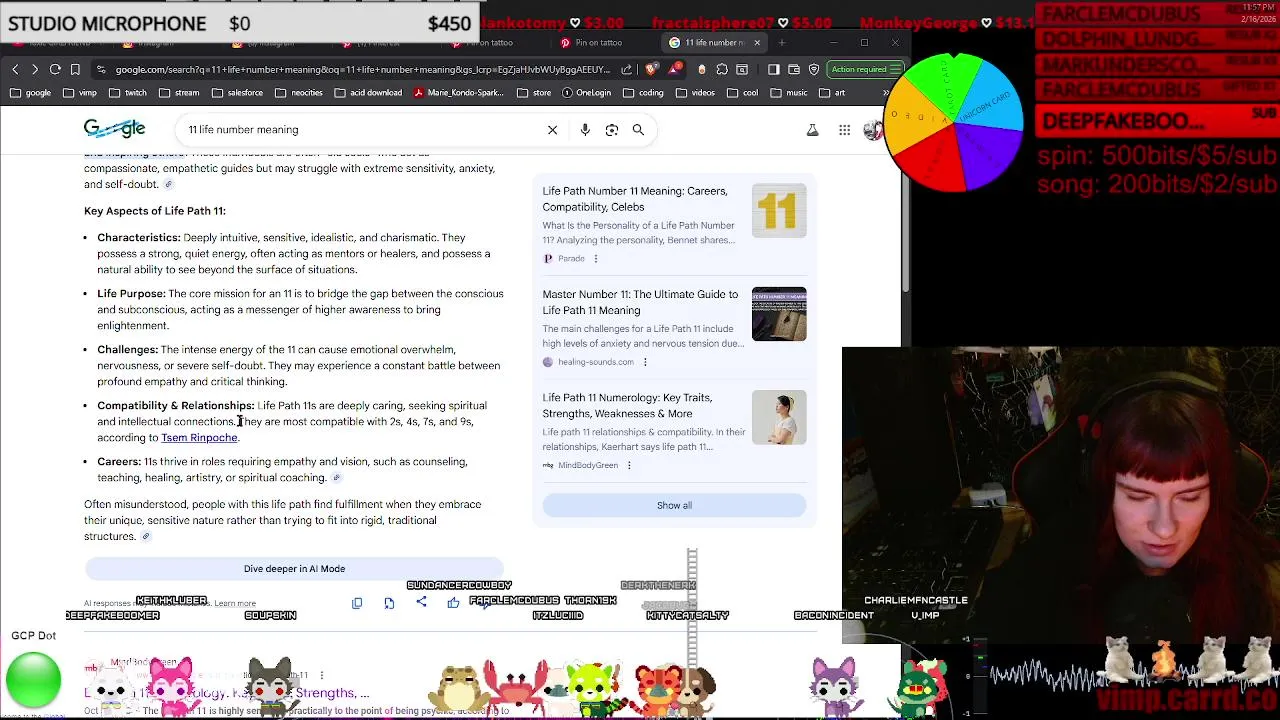Open the store bookmarks folder
The width and height of the screenshot is (1280, 720).
coord(534,93)
